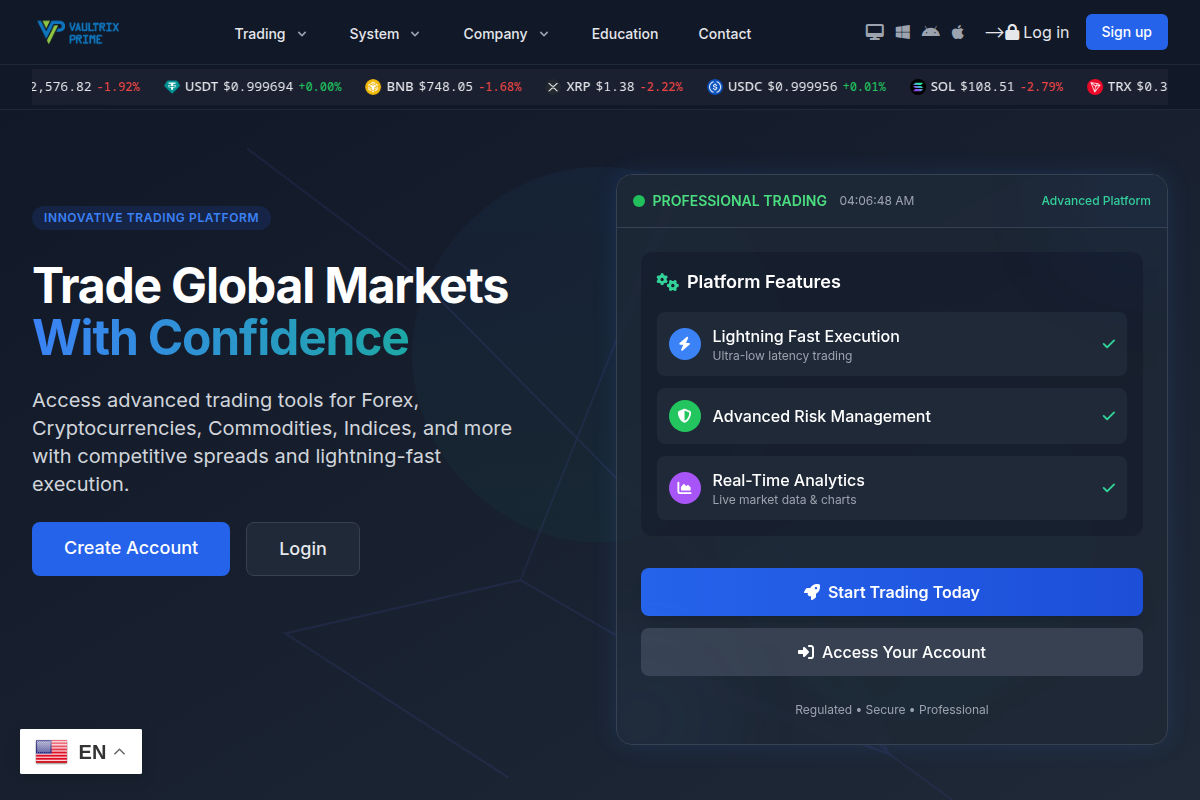Viewport: 1200px width, 800px height.
Task: Click the Vaultrix Prime logo
Action: coord(78,32)
